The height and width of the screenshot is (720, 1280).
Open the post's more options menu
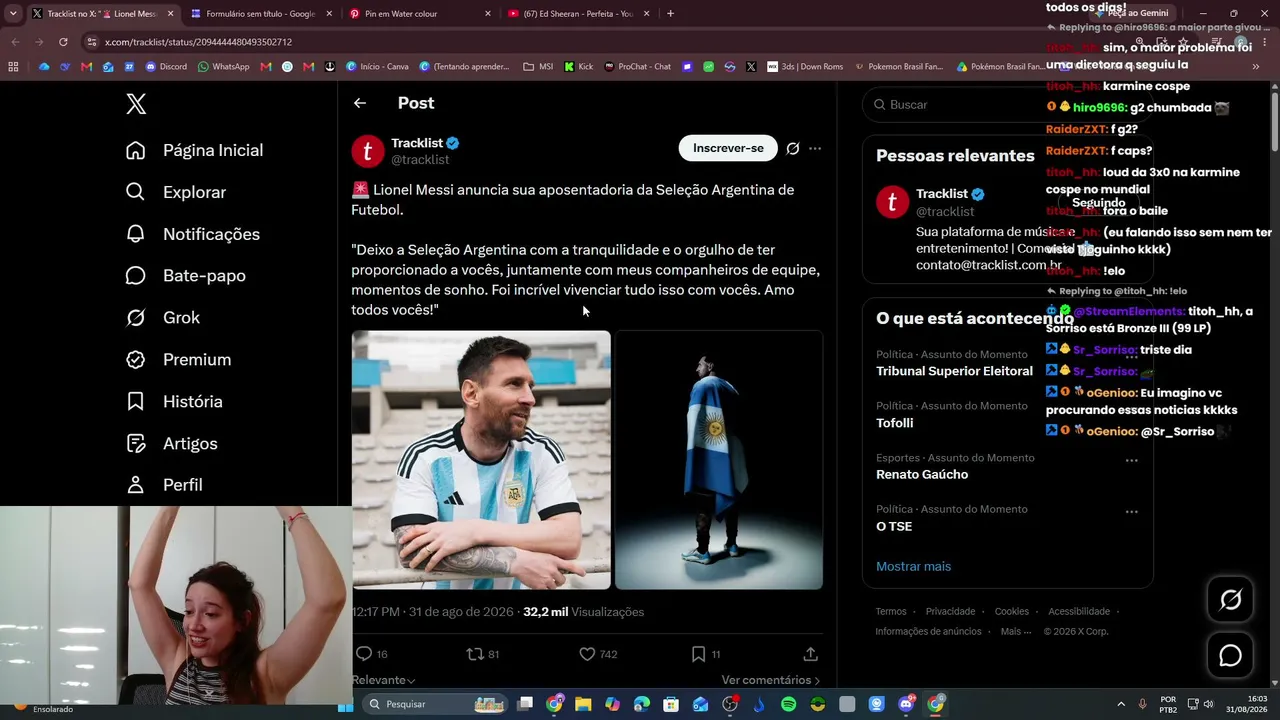(815, 148)
